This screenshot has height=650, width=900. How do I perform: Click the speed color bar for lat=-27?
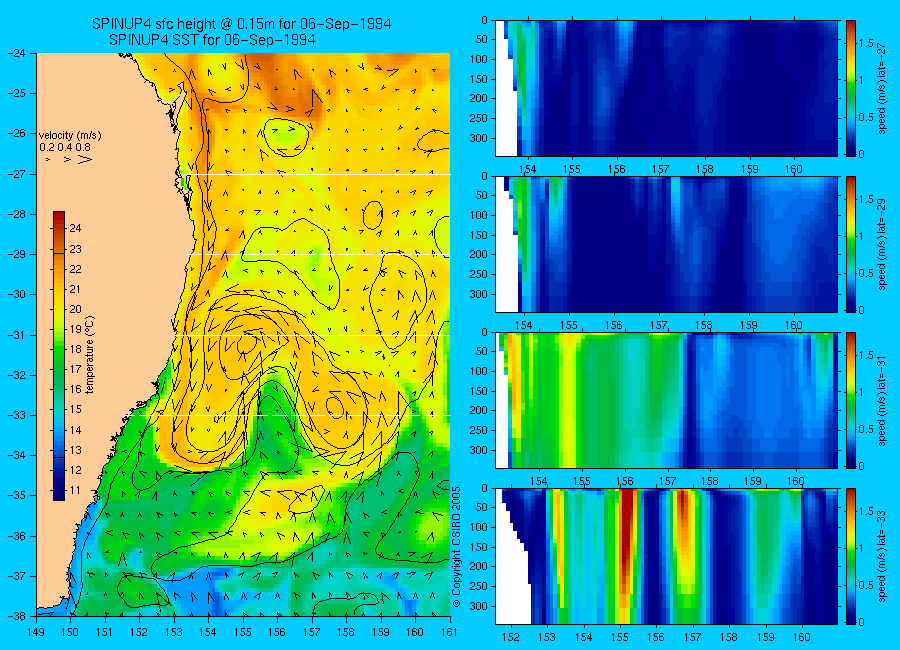coord(851,88)
